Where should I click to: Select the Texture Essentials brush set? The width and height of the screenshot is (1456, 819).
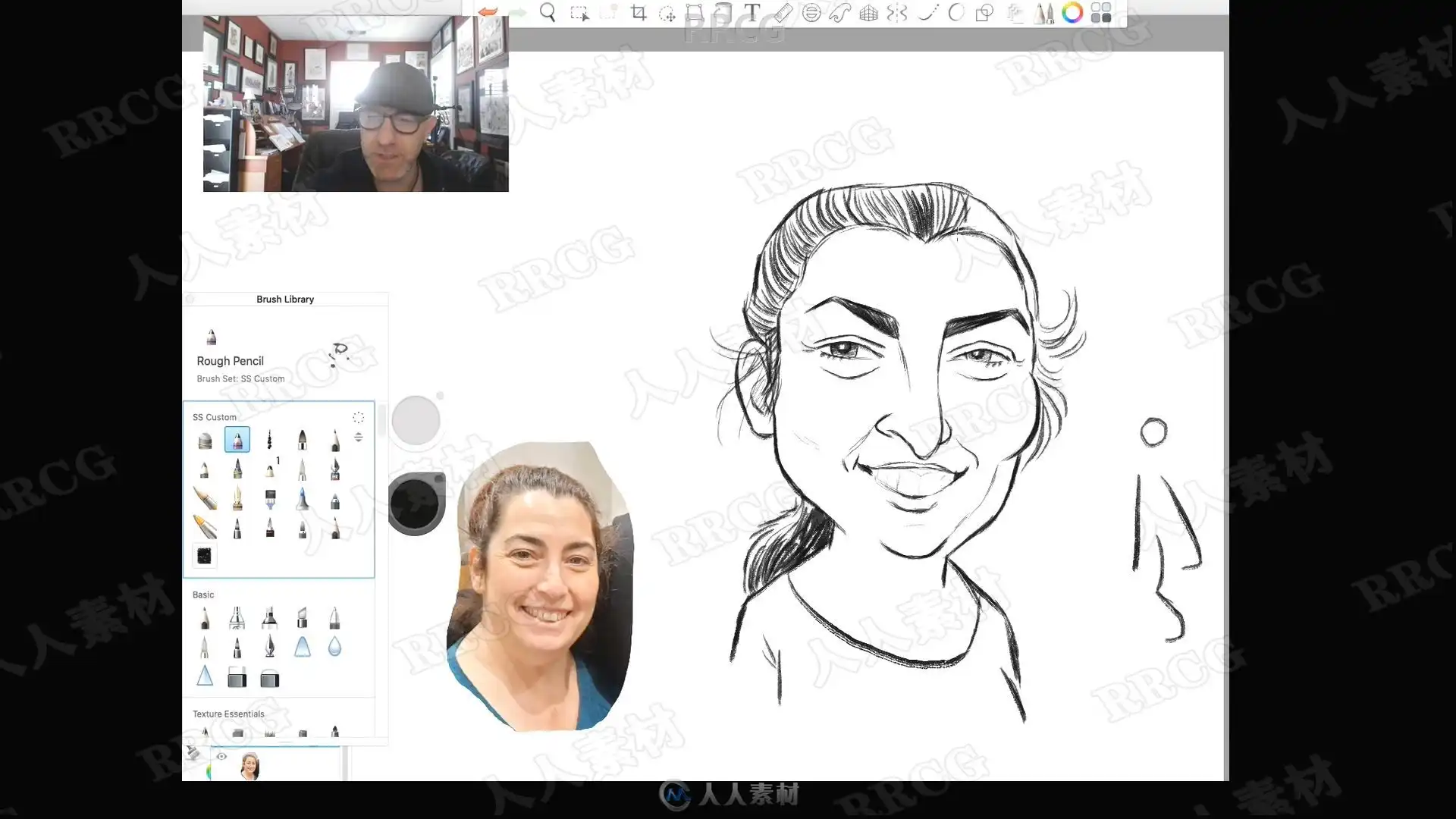(x=228, y=714)
